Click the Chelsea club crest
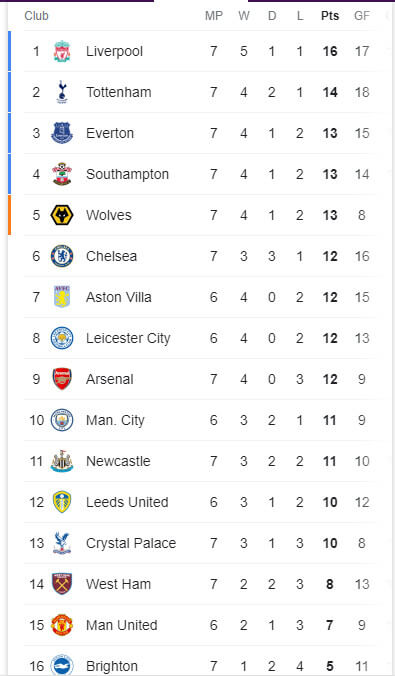 (x=62, y=256)
